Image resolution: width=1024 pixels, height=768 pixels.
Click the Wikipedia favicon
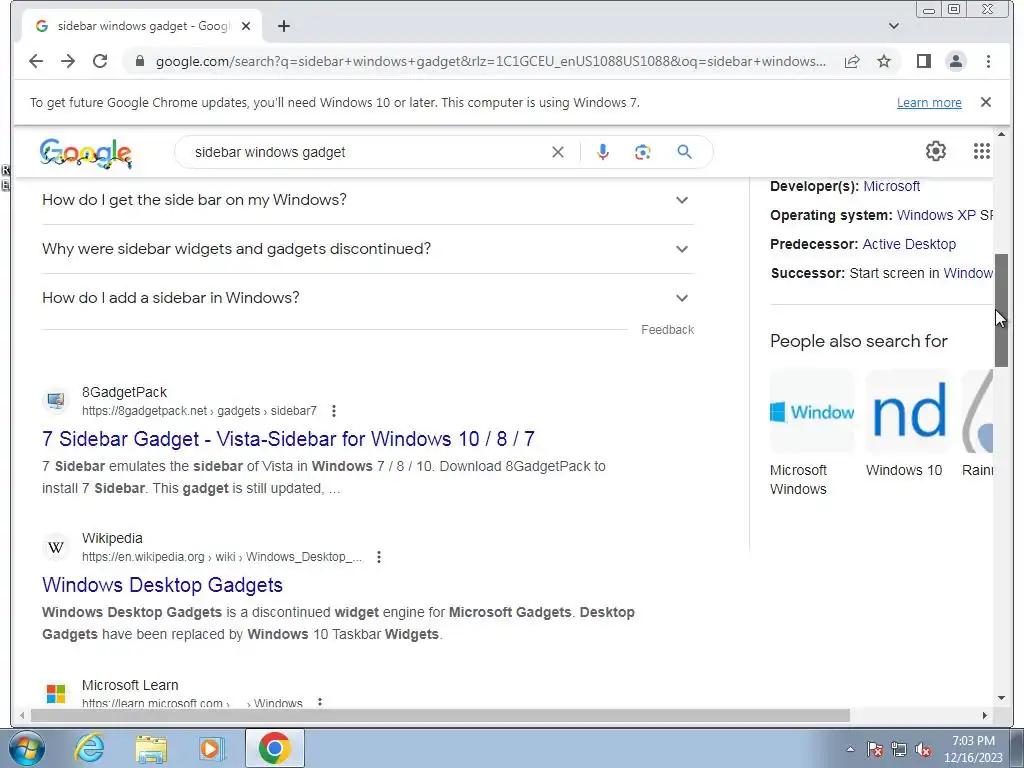[x=56, y=547]
